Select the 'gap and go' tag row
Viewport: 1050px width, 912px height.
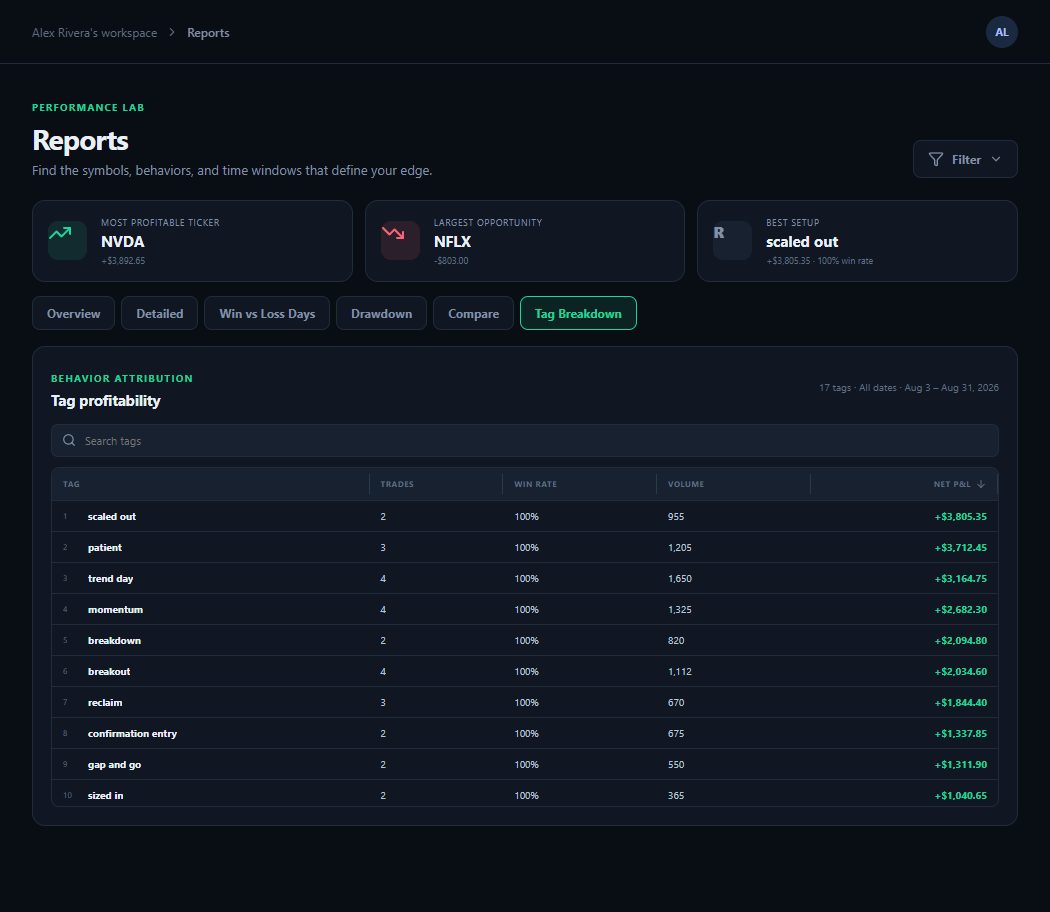[525, 765]
